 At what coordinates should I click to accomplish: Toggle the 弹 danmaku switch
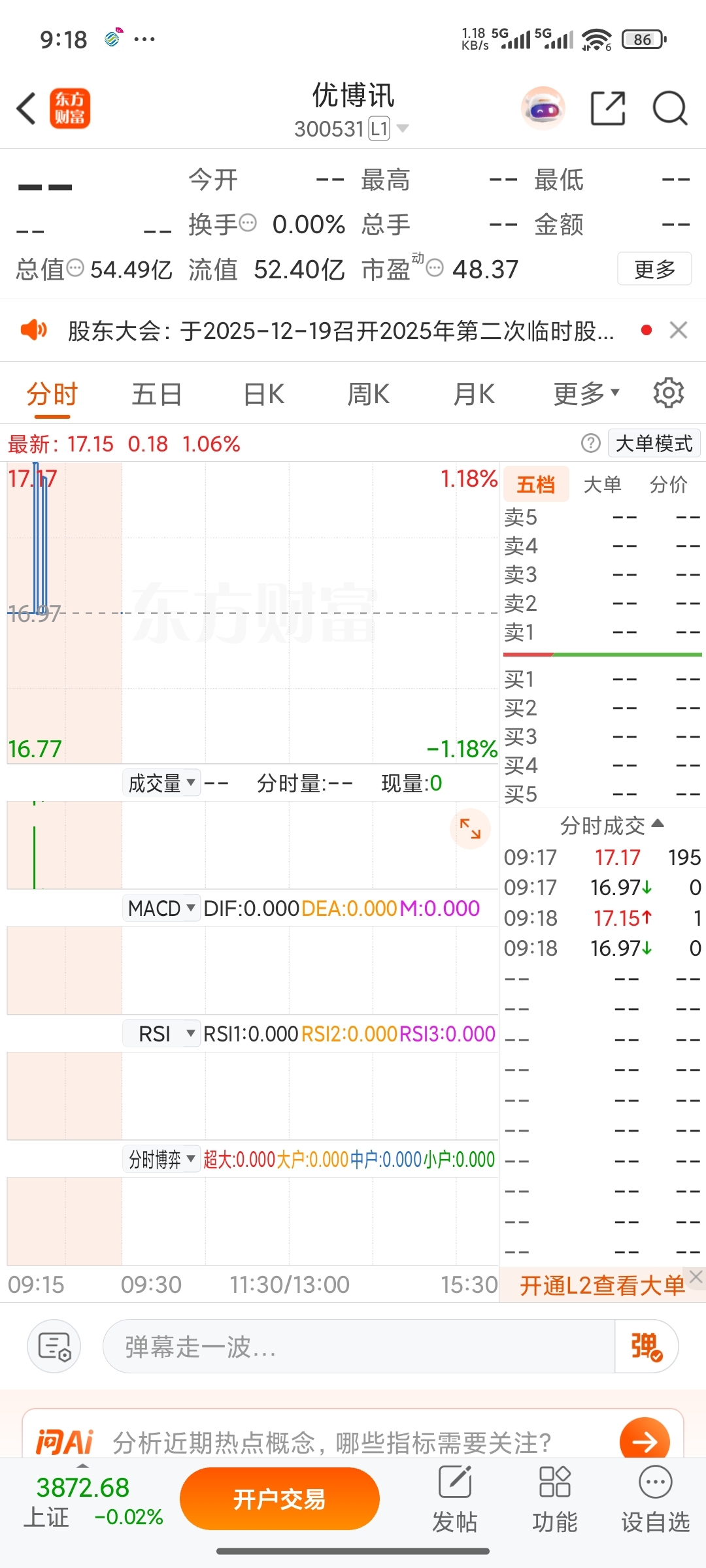click(x=646, y=1347)
